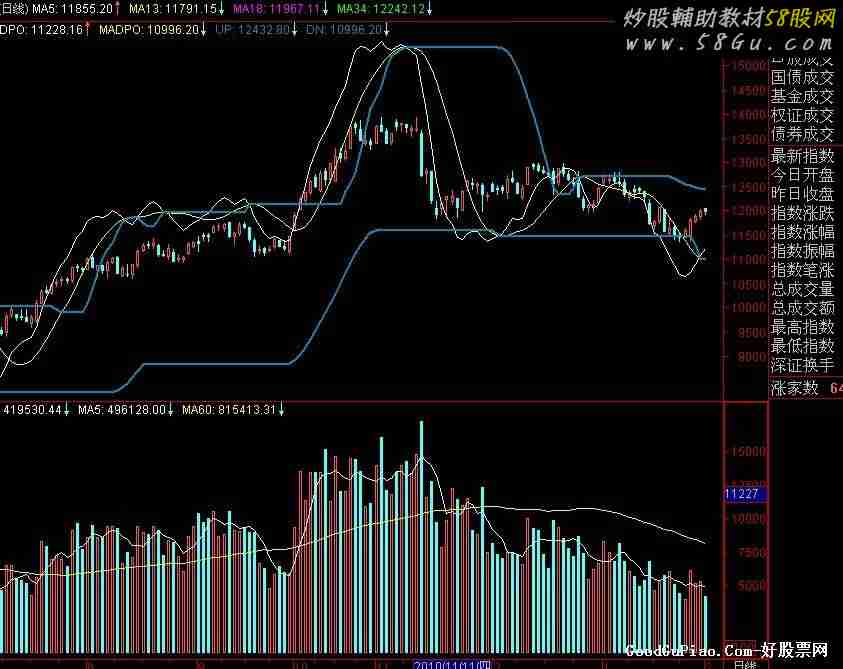Screen dimensions: 843x669
Task: Select the DPO indicator reading
Action: 44,29
